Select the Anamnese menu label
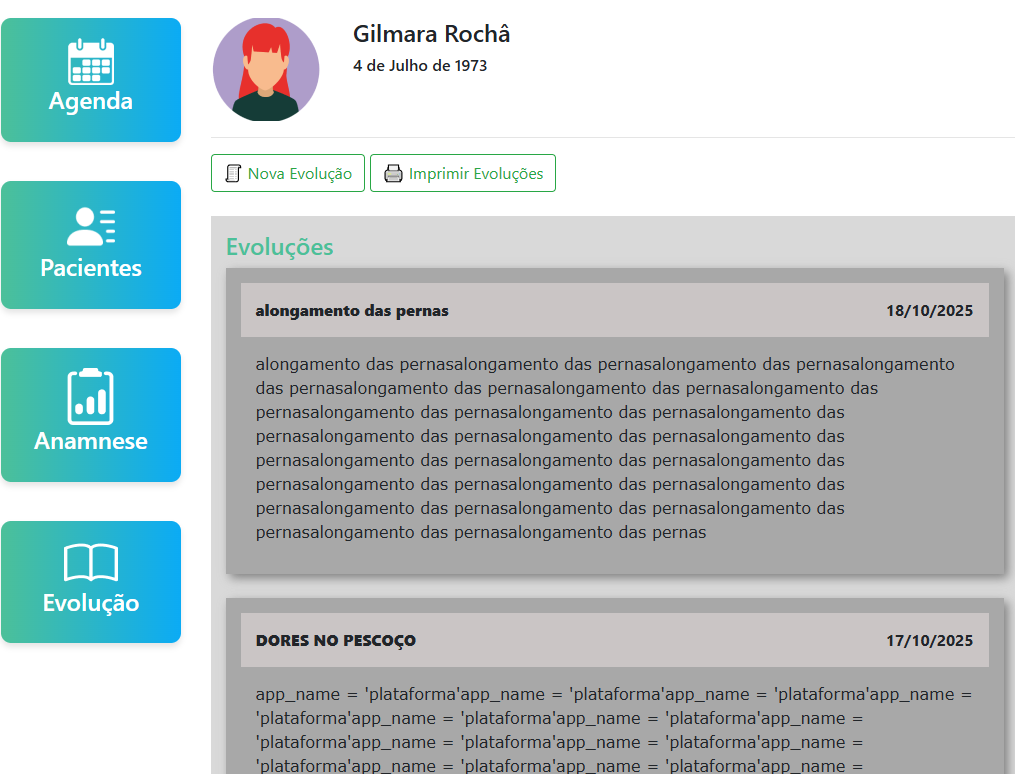Viewport: 1015px width, 774px height. click(91, 441)
